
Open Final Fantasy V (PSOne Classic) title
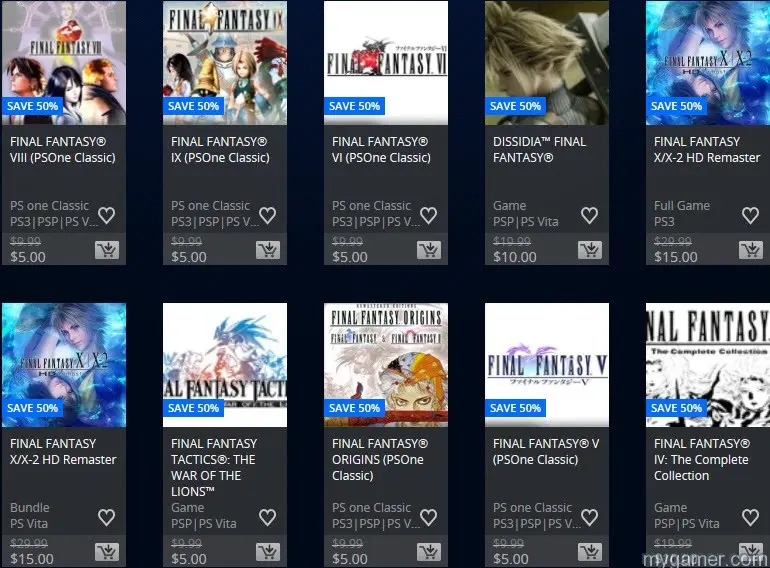(x=546, y=452)
